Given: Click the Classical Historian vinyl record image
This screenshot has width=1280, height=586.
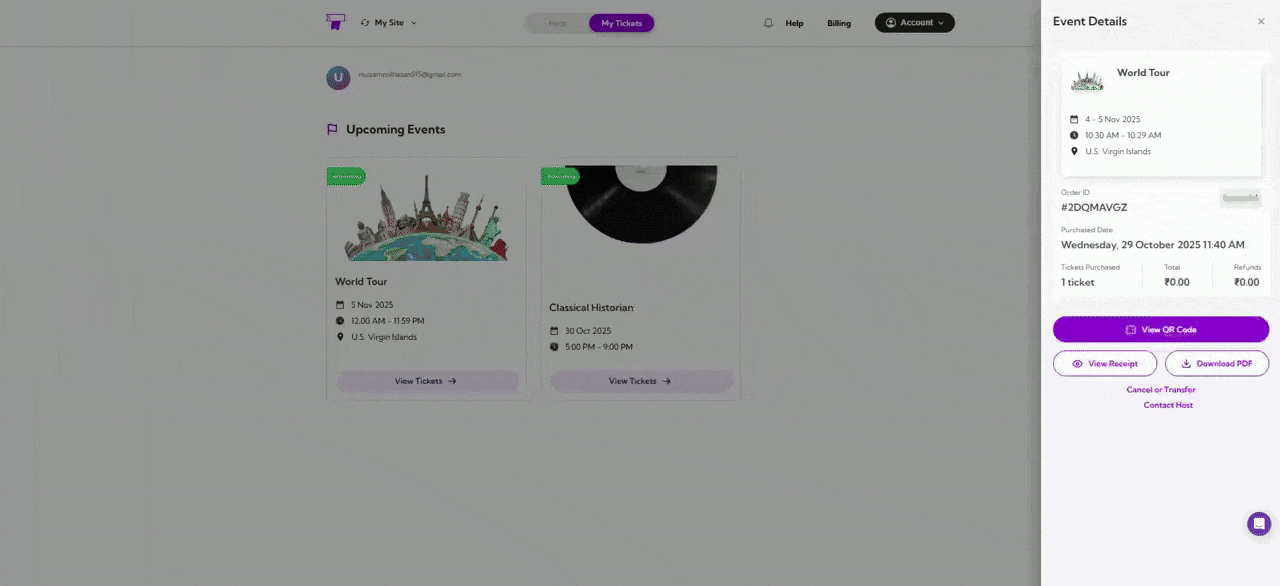Looking at the screenshot, I should 641,205.
